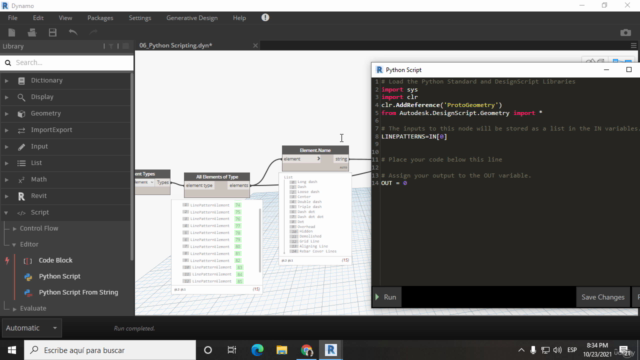The height and width of the screenshot is (360, 640).
Task: Click the Python Script node icon
Action: [x=28, y=277]
